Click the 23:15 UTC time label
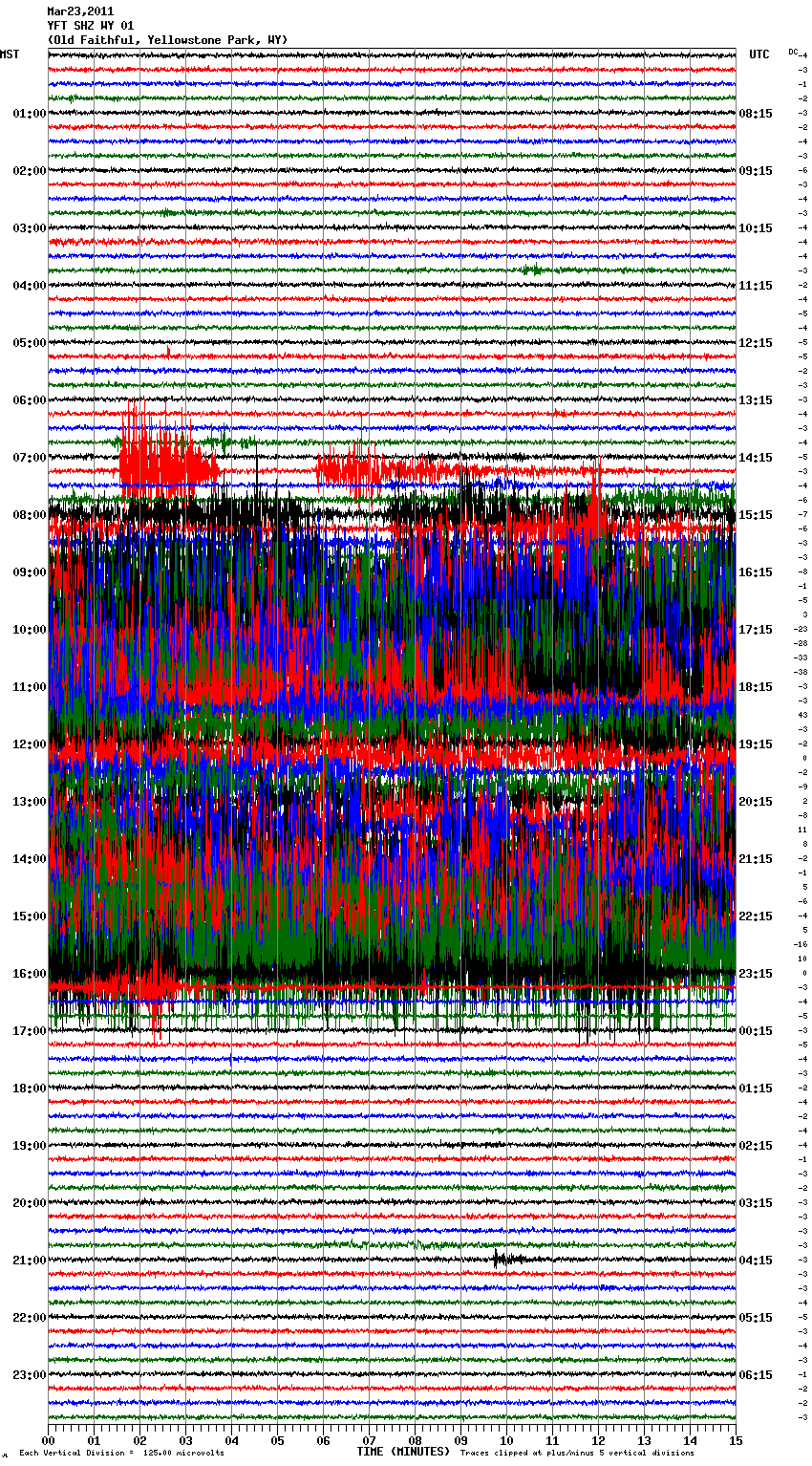The image size is (812, 1466). [x=756, y=974]
